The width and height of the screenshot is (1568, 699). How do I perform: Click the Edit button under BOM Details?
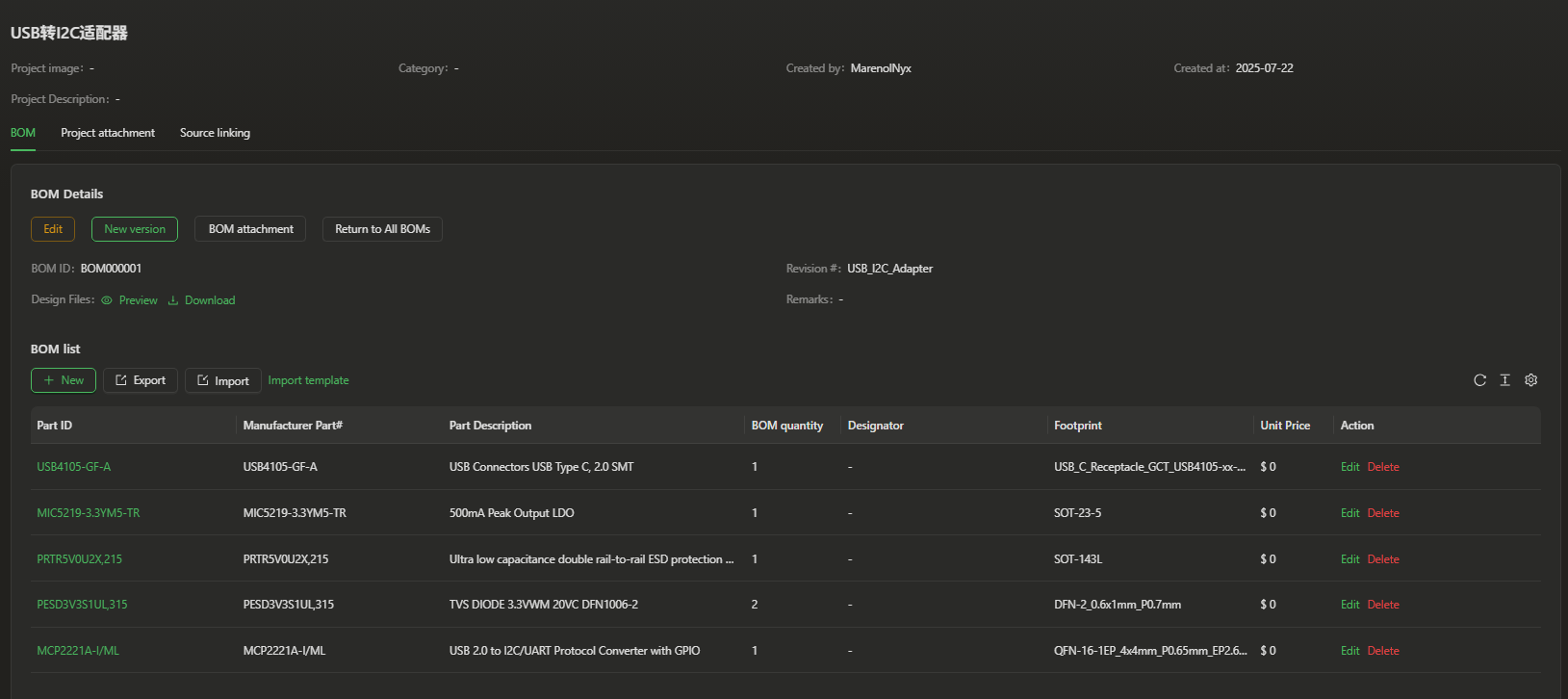pyautogui.click(x=53, y=229)
